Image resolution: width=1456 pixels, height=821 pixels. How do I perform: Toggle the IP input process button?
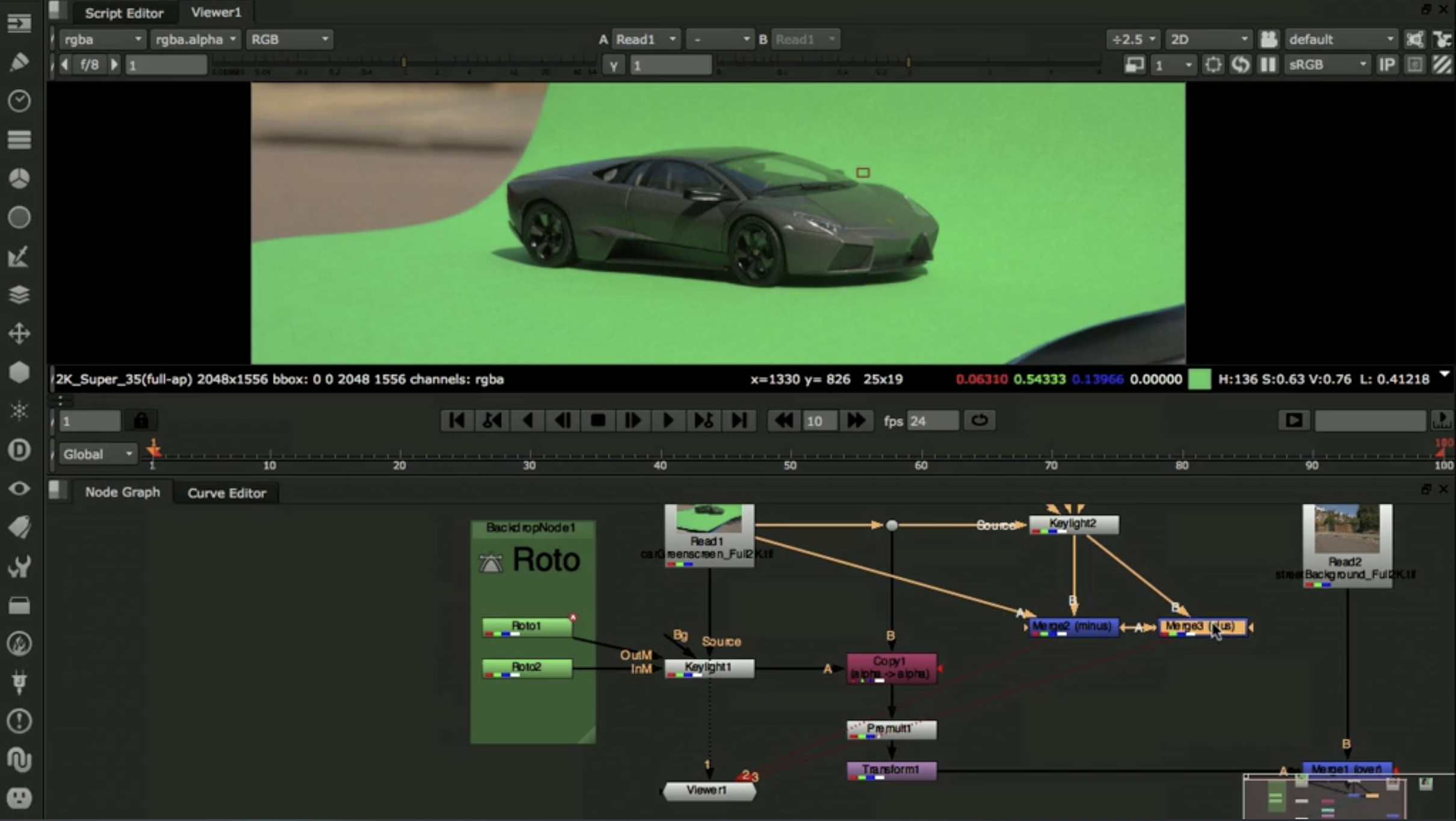1387,64
